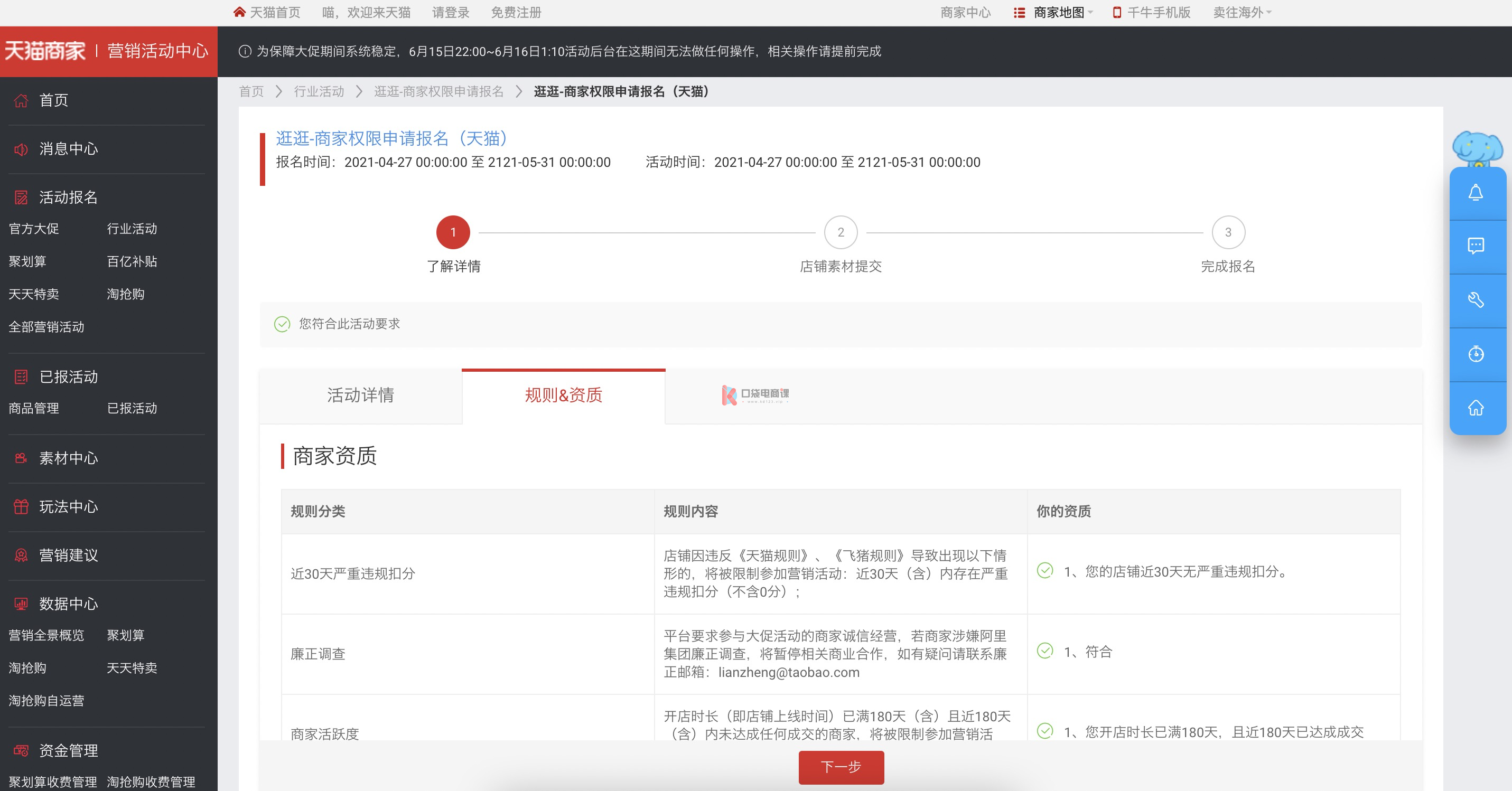Click the home icon beside 首页 in sidebar
The width and height of the screenshot is (1512, 791).
point(21,100)
